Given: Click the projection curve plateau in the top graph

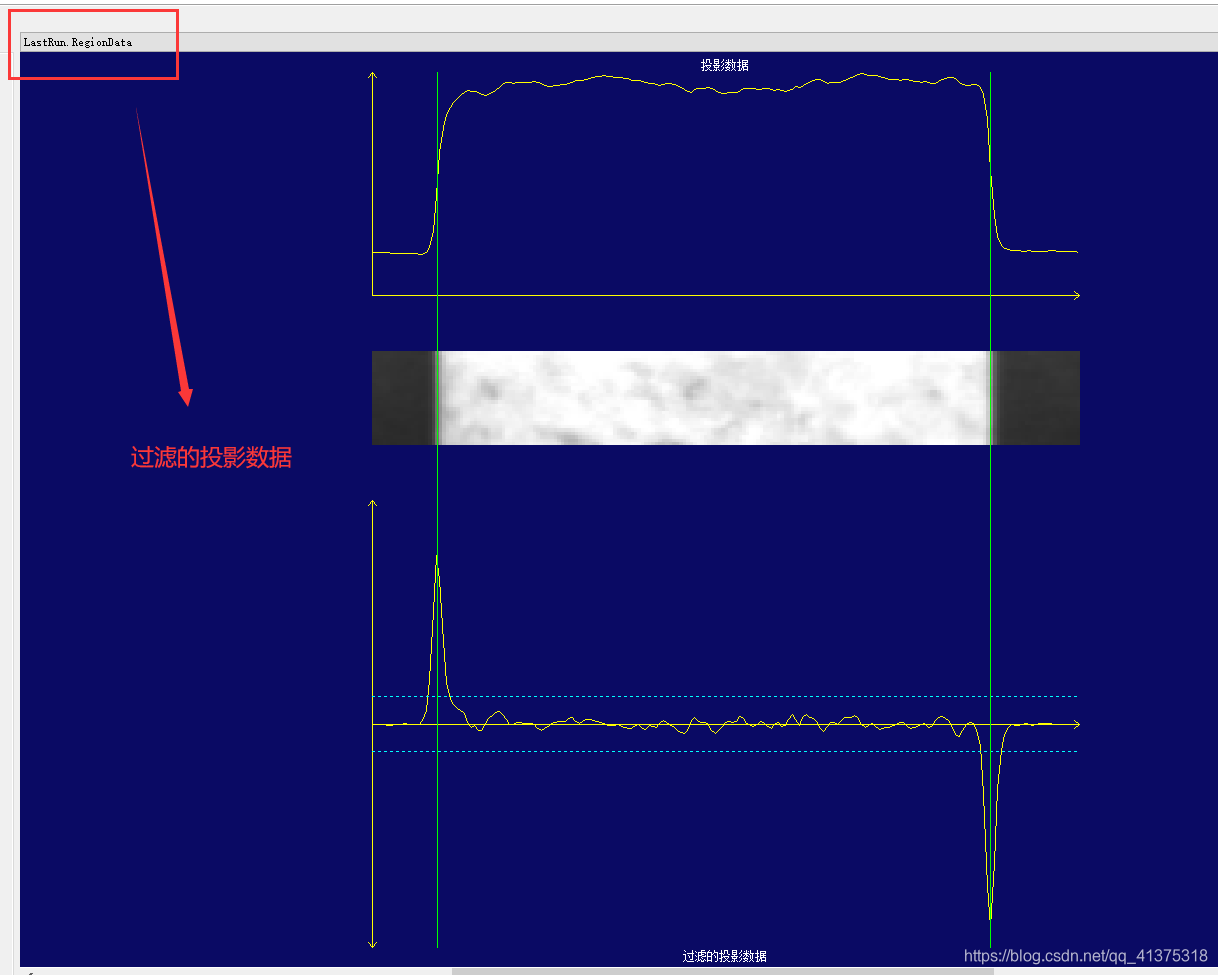Looking at the screenshot, I should (x=715, y=85).
